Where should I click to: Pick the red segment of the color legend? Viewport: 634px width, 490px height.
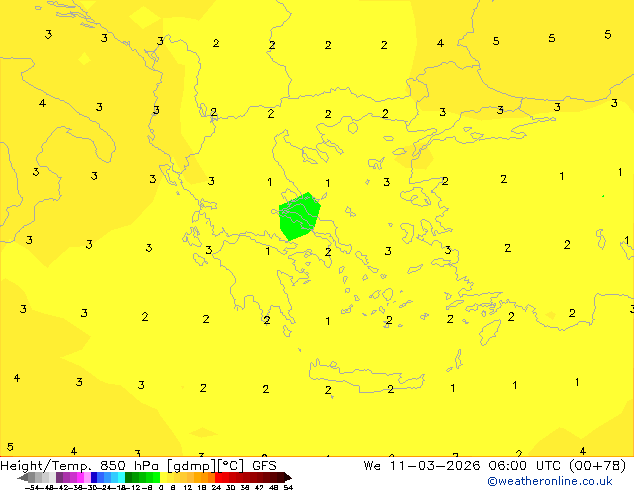tap(228, 477)
